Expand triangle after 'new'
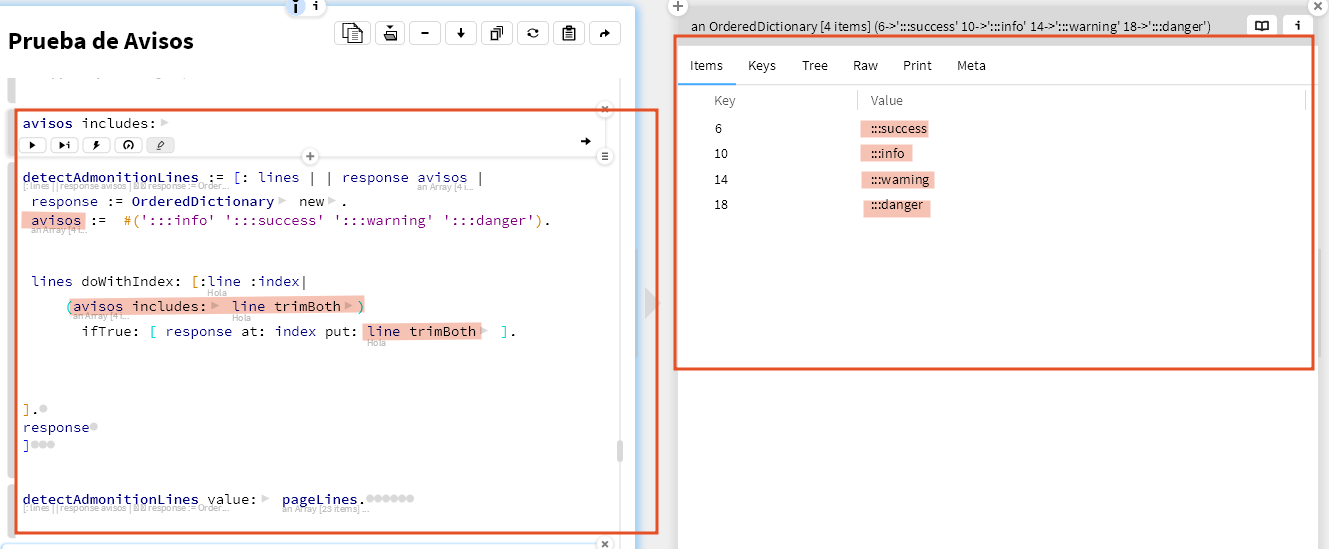Image resolution: width=1329 pixels, height=549 pixels. coord(333,201)
